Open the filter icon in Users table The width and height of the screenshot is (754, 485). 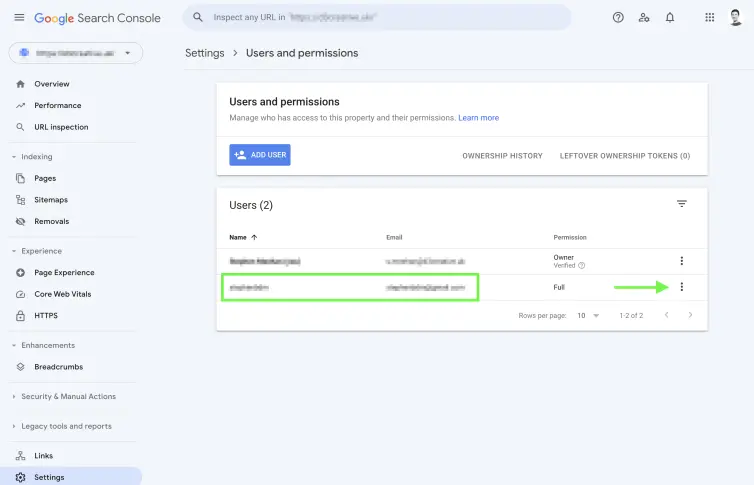coord(682,204)
